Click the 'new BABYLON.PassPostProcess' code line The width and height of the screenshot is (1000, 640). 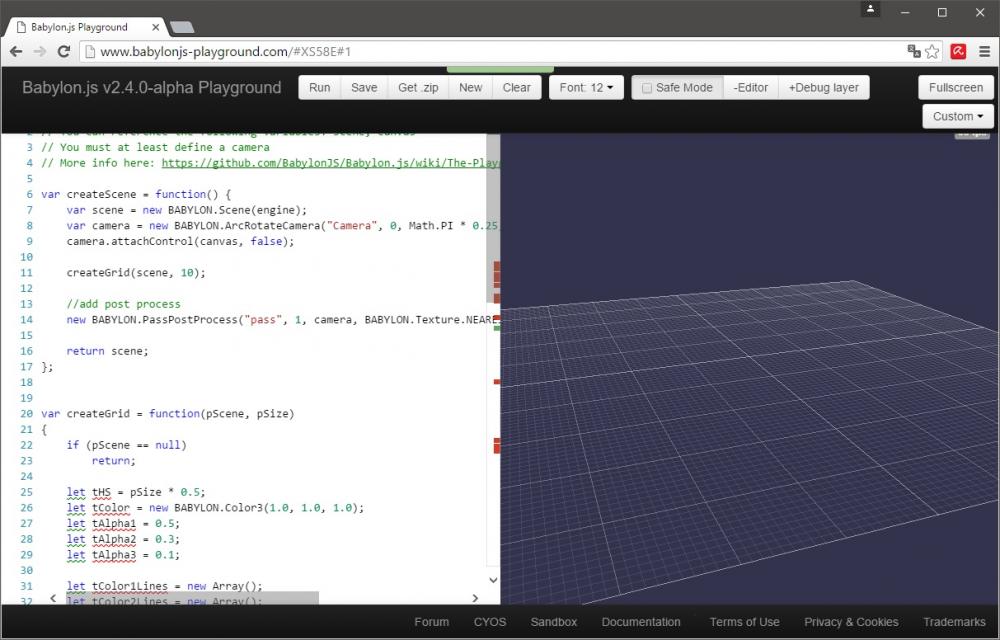point(283,320)
